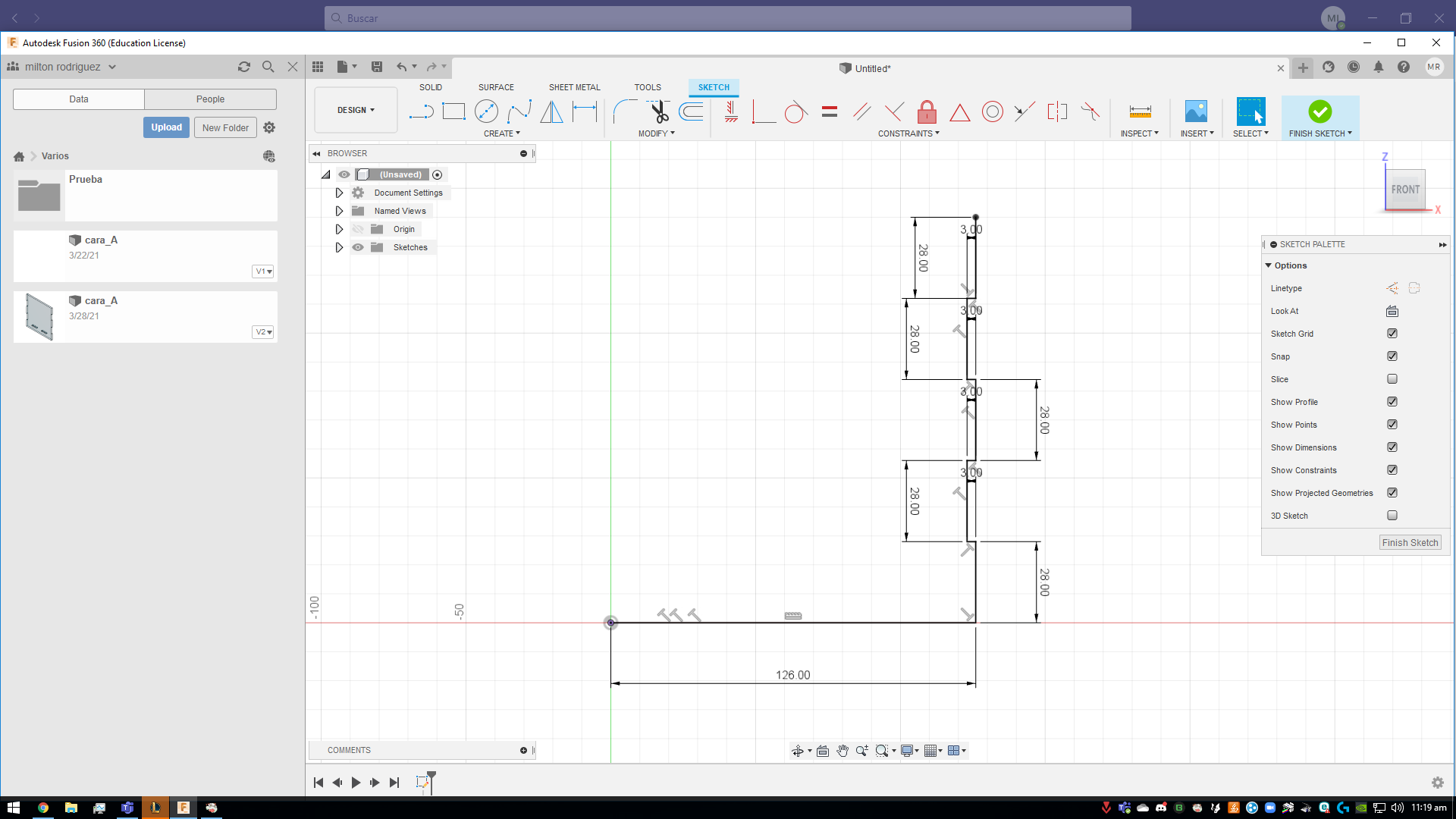
Task: Select the Fillet tool
Action: click(625, 112)
